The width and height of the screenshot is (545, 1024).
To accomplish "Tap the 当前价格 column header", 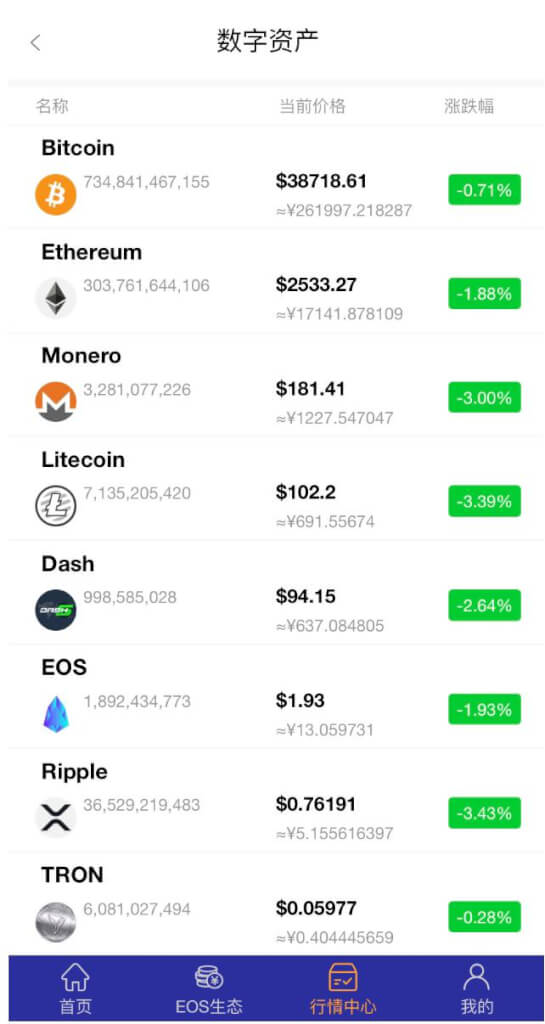I will (313, 106).
